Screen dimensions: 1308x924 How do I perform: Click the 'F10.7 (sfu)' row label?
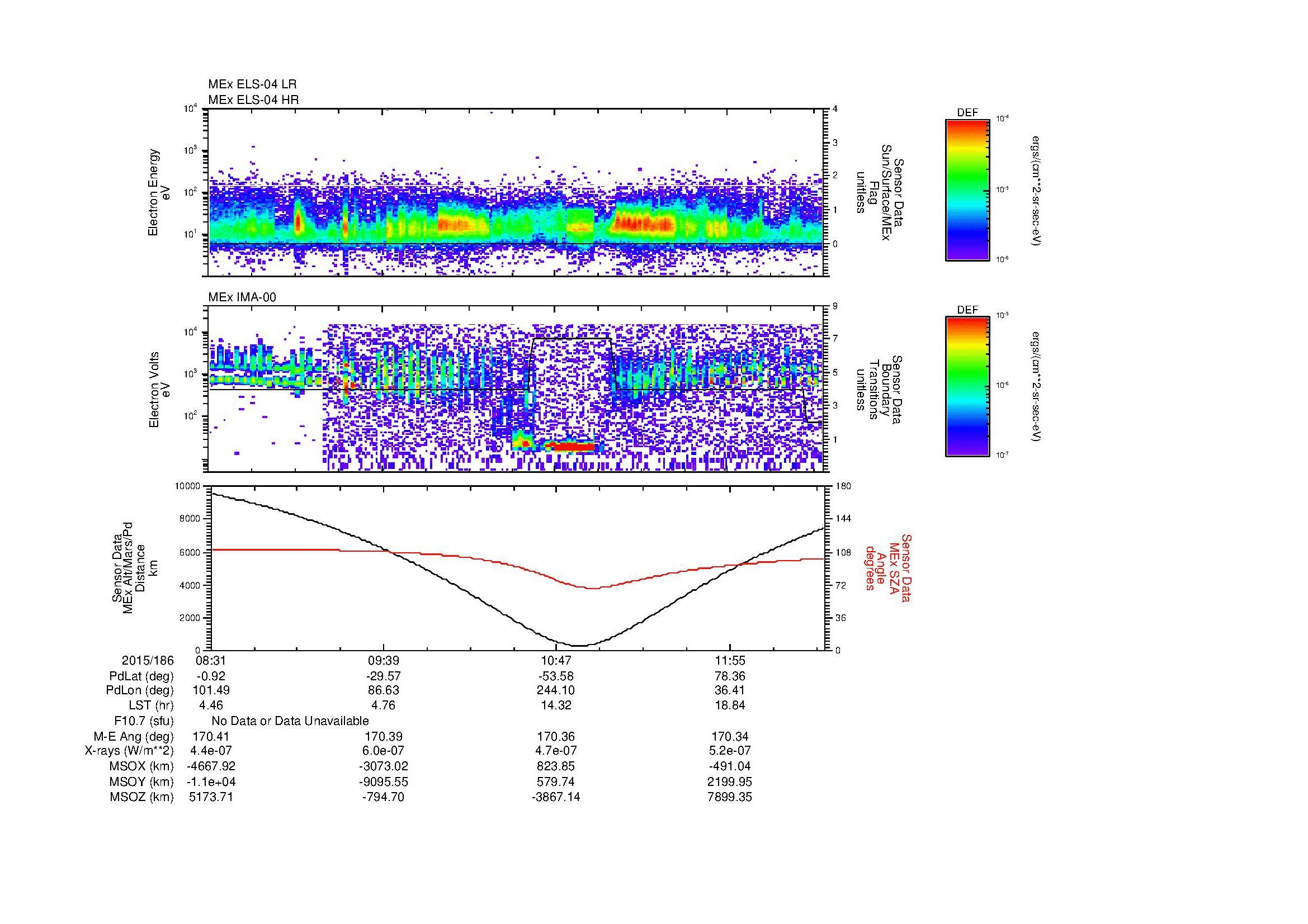point(144,721)
